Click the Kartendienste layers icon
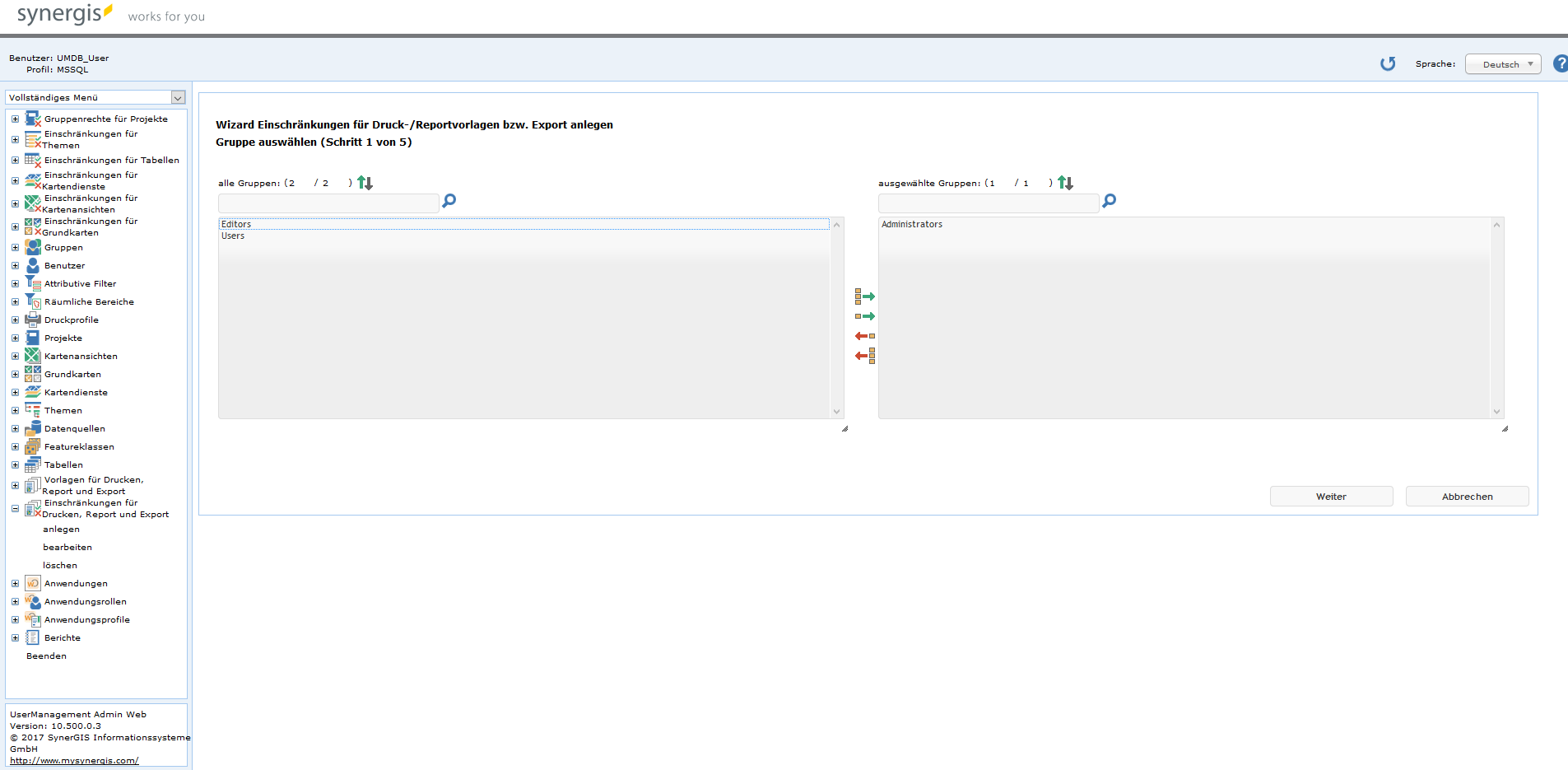The width and height of the screenshot is (1568, 770). [33, 392]
